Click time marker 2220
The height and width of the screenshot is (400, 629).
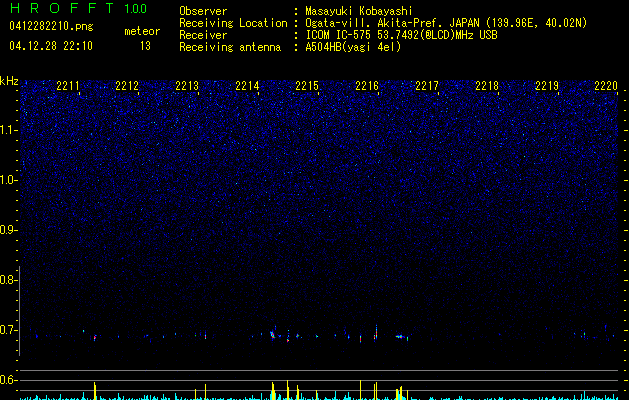606,86
